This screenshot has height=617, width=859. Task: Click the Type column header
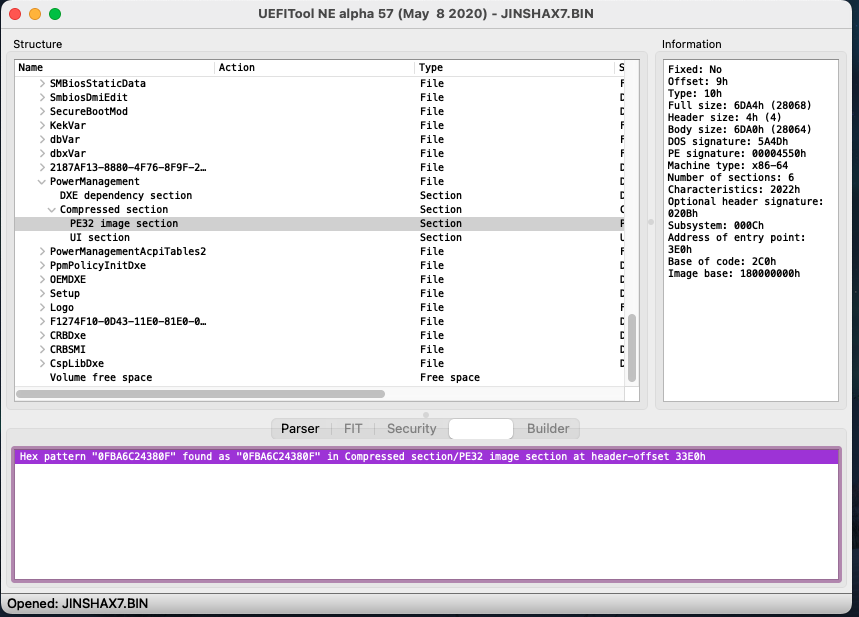click(x=514, y=67)
